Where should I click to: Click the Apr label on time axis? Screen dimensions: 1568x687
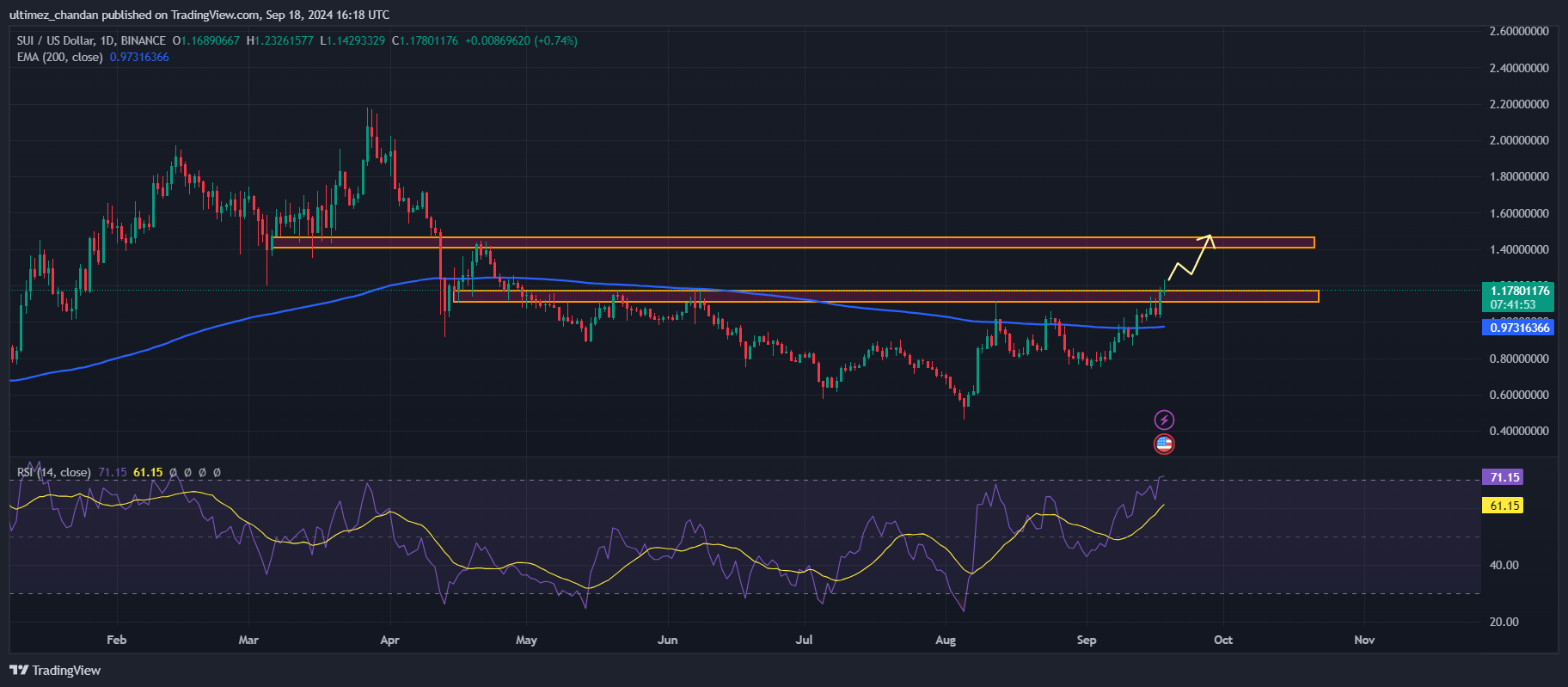[389, 640]
